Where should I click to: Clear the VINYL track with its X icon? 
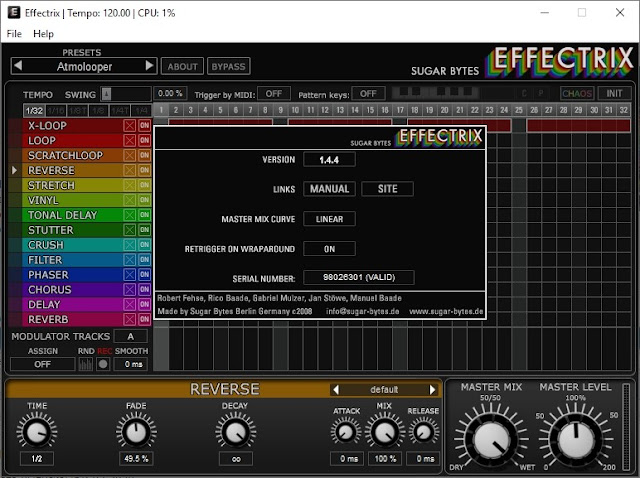coord(130,200)
